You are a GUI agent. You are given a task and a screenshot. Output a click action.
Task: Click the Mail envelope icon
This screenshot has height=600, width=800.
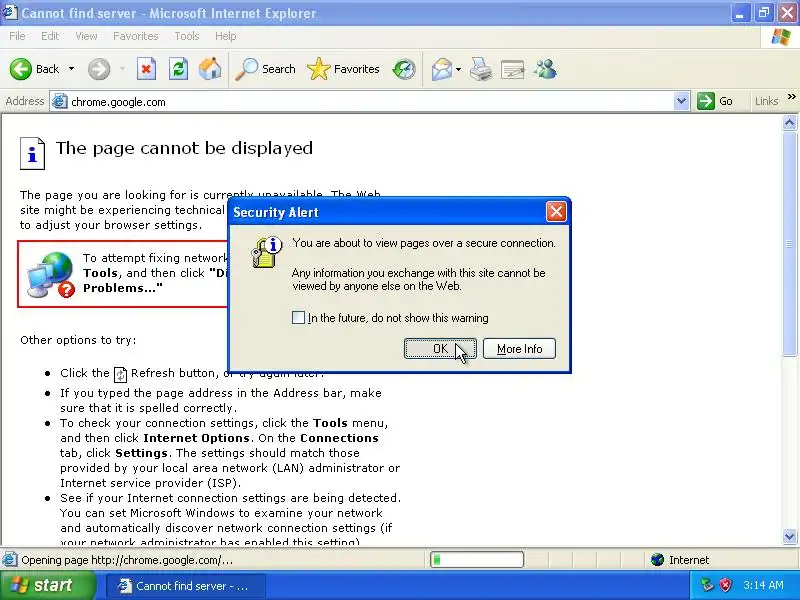pyautogui.click(x=441, y=69)
